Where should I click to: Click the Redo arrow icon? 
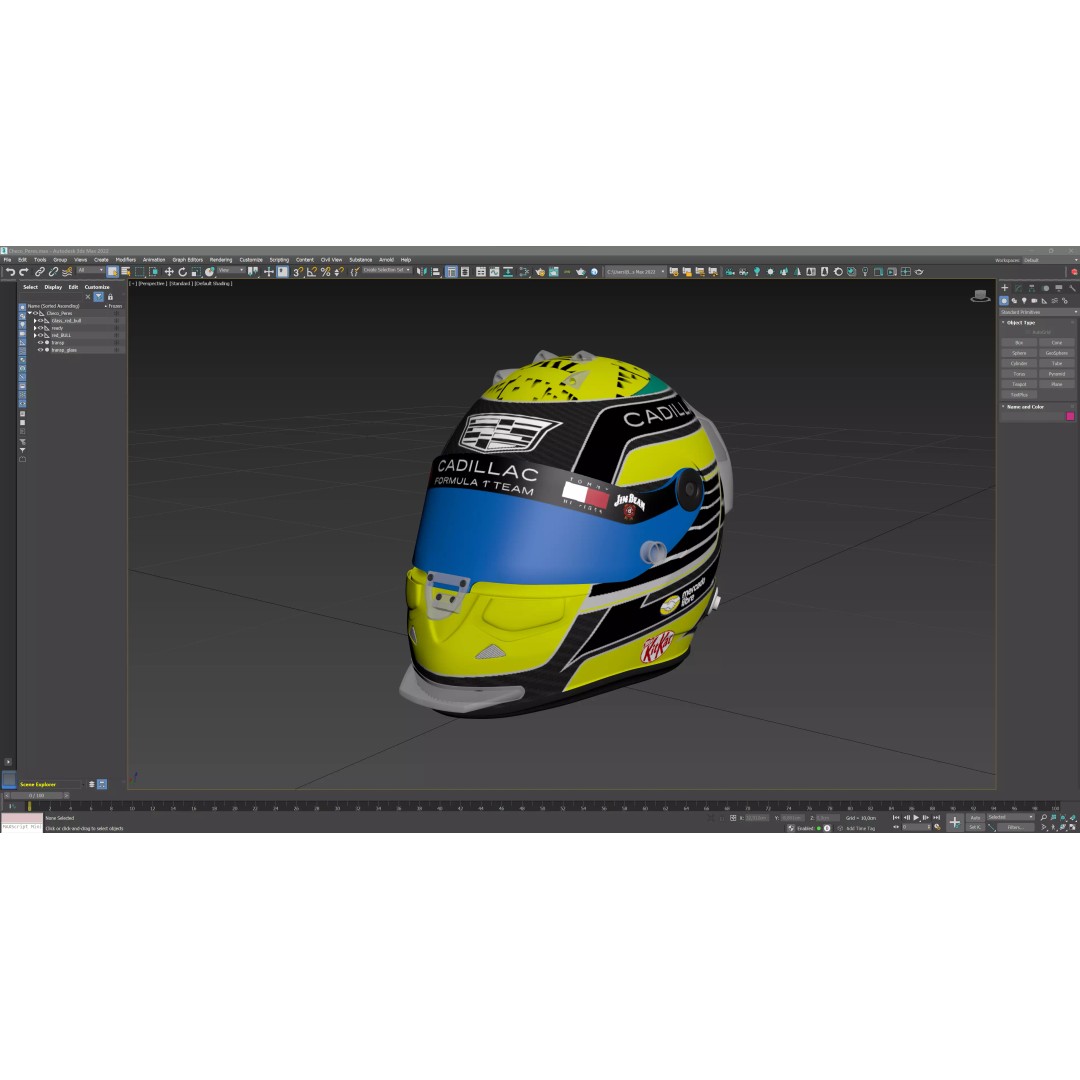point(23,272)
